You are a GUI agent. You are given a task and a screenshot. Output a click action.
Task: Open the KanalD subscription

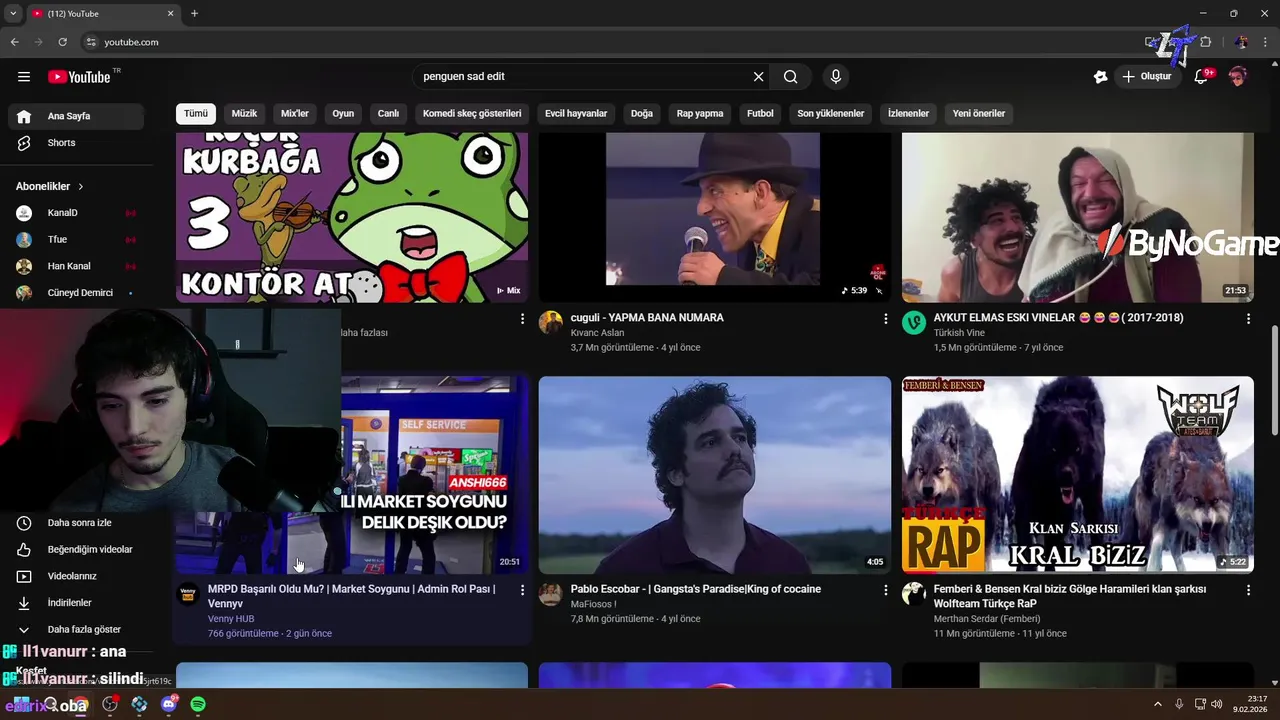(76, 213)
